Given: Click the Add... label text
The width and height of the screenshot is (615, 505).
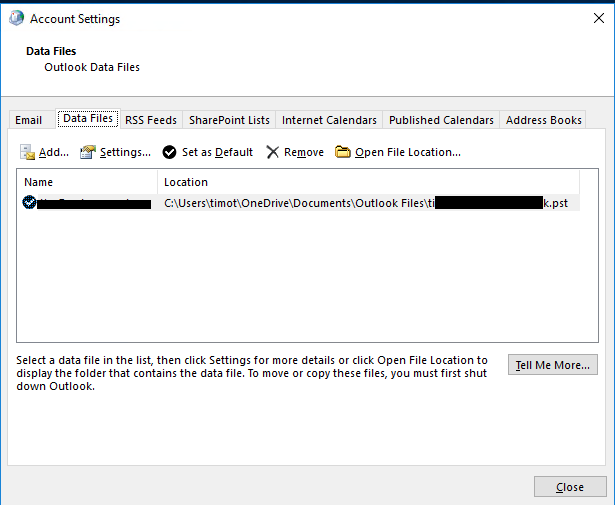Looking at the screenshot, I should pyautogui.click(x=54, y=152).
